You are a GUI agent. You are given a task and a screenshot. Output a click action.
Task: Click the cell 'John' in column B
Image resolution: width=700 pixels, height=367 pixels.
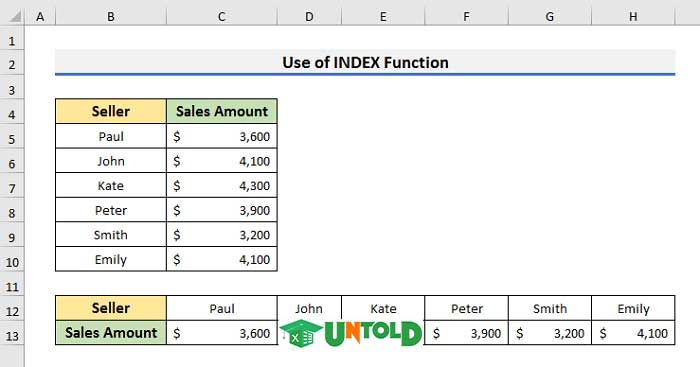pyautogui.click(x=111, y=161)
